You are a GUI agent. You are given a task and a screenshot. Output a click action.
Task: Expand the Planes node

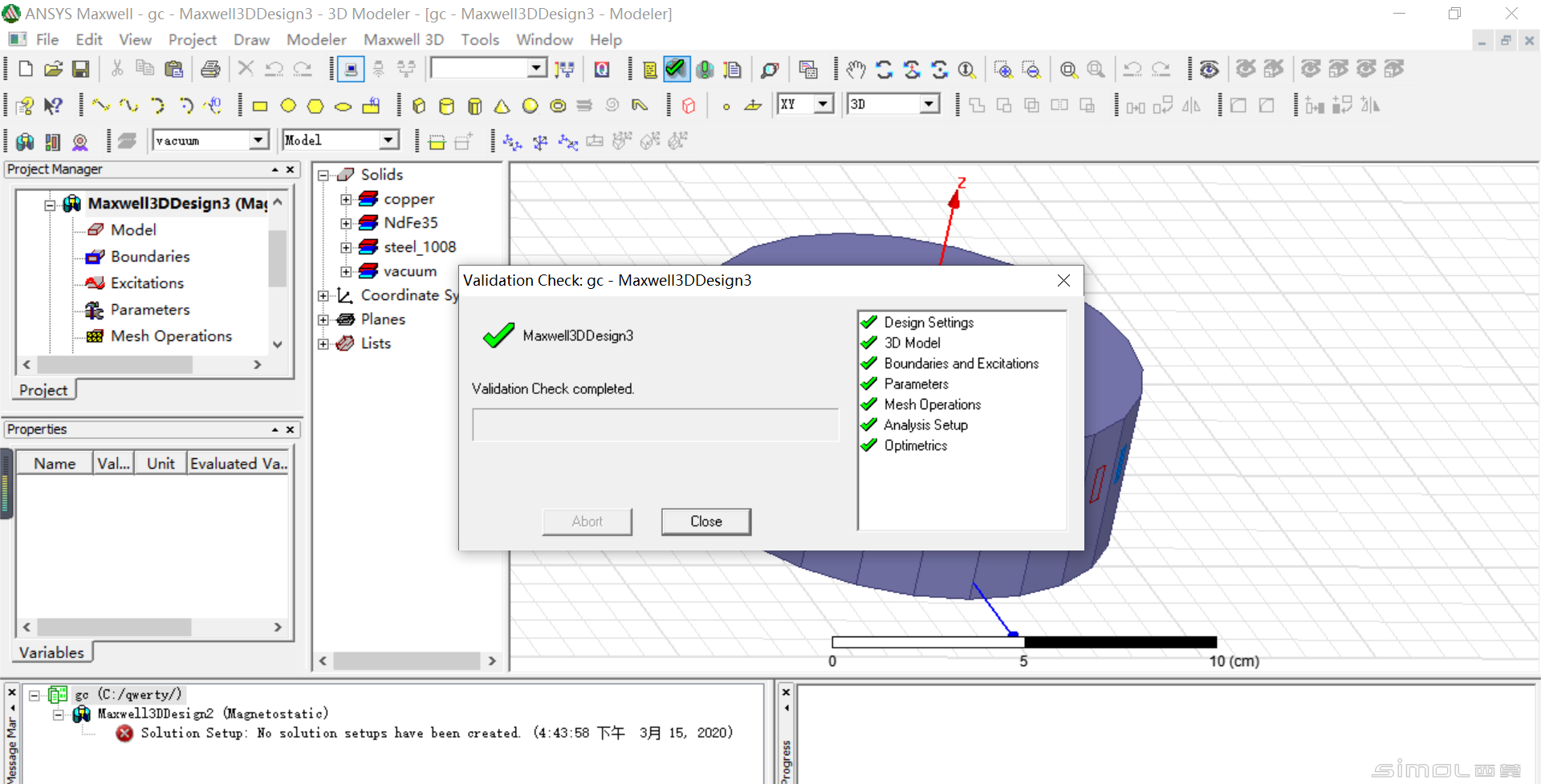pos(323,319)
